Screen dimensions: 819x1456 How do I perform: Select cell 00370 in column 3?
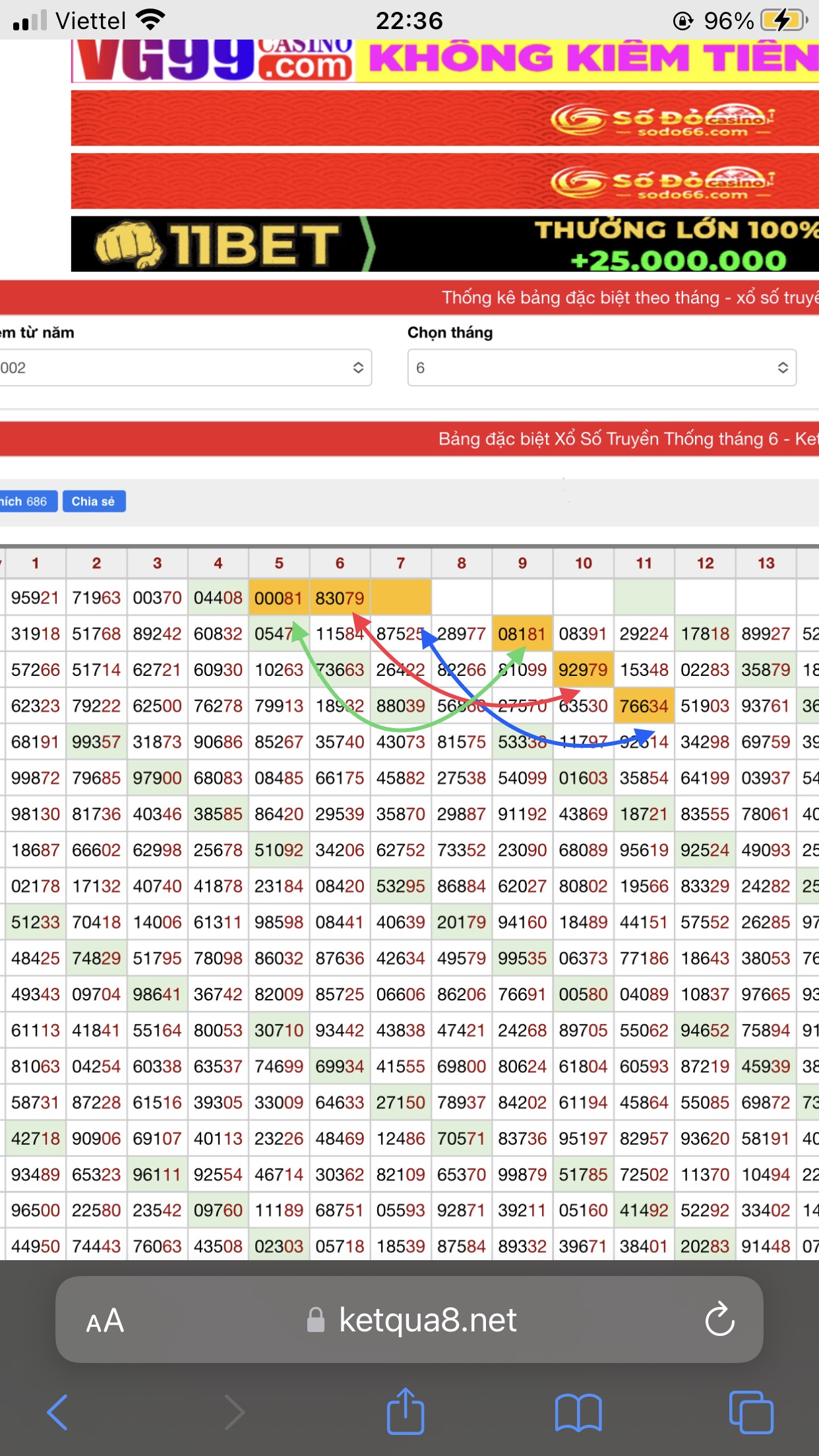tap(157, 597)
